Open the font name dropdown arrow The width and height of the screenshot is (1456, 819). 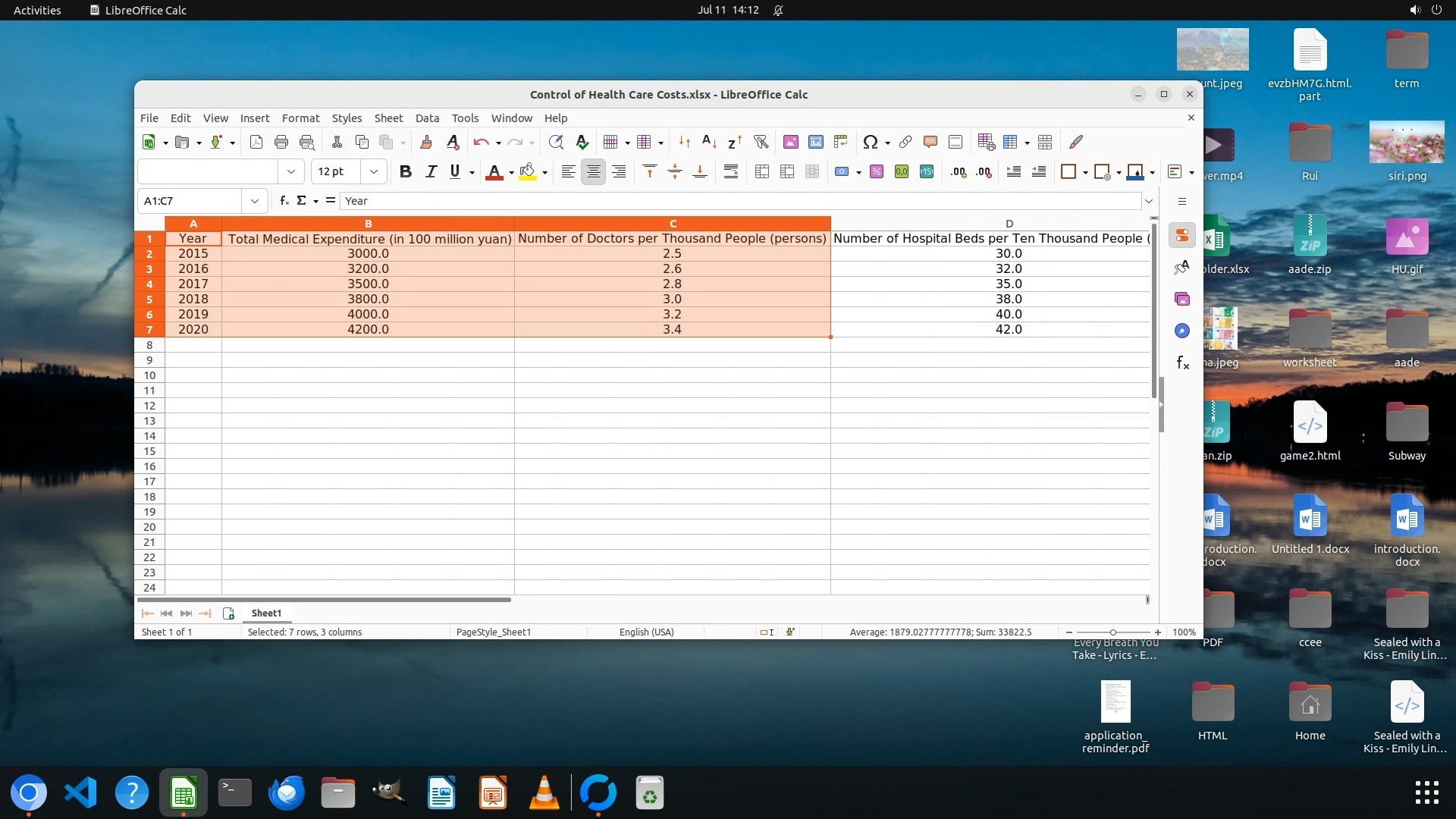[290, 172]
